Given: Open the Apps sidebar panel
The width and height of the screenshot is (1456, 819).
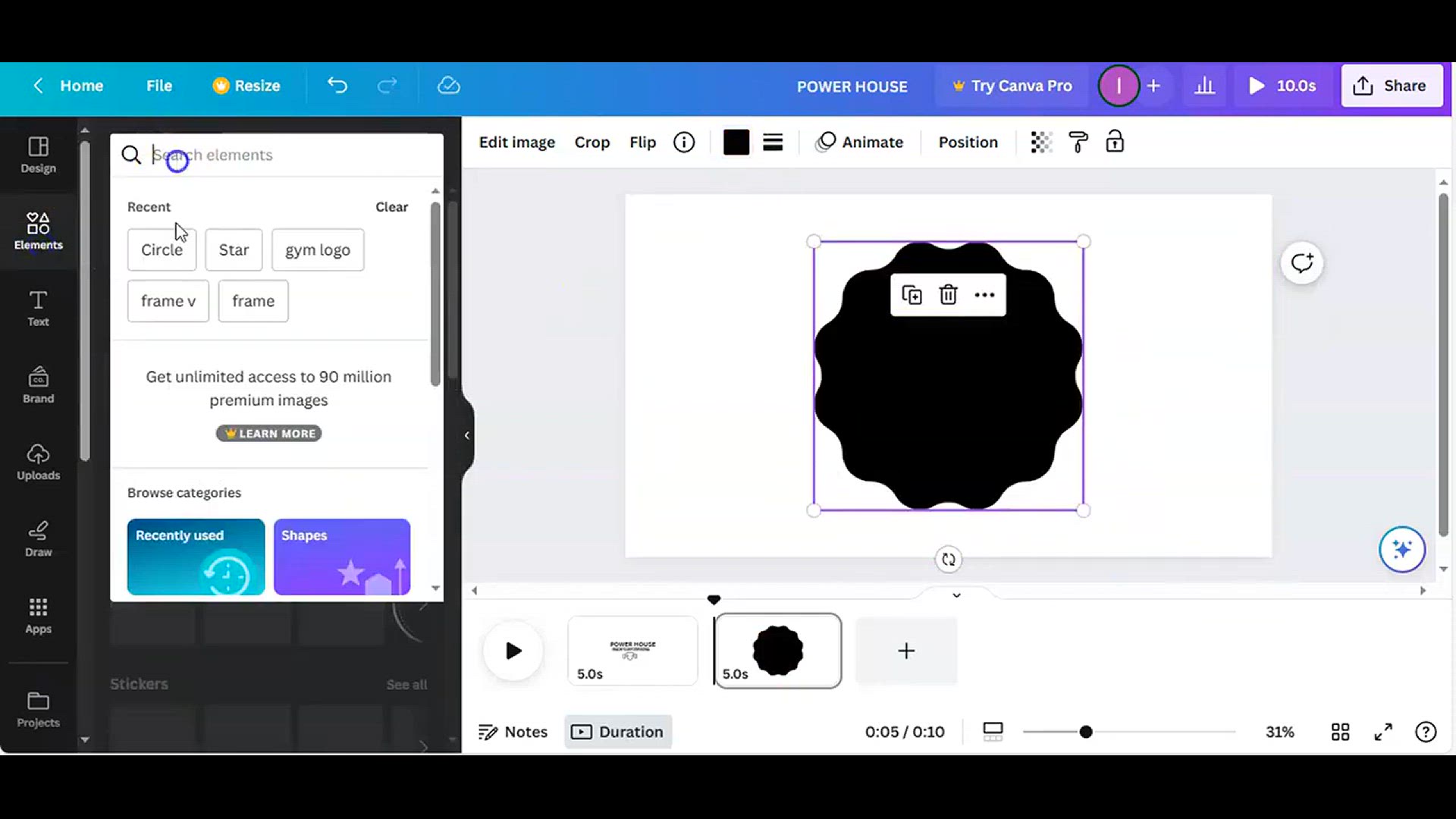Looking at the screenshot, I should (38, 616).
